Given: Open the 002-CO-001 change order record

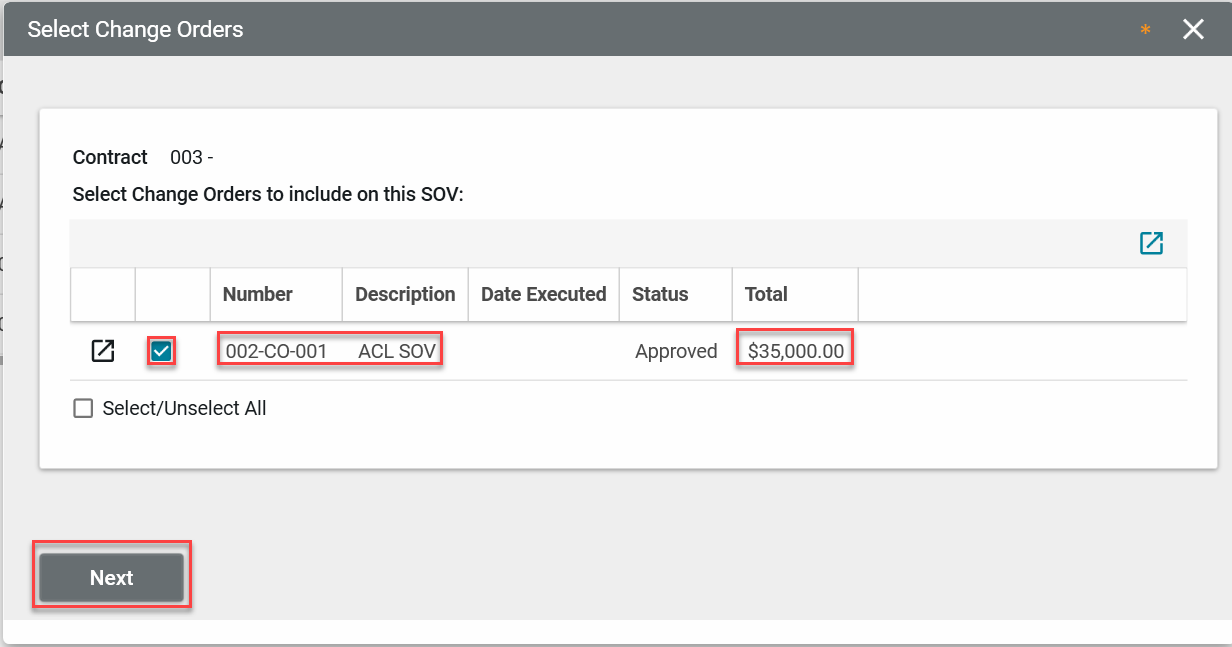Looking at the screenshot, I should pos(102,351).
